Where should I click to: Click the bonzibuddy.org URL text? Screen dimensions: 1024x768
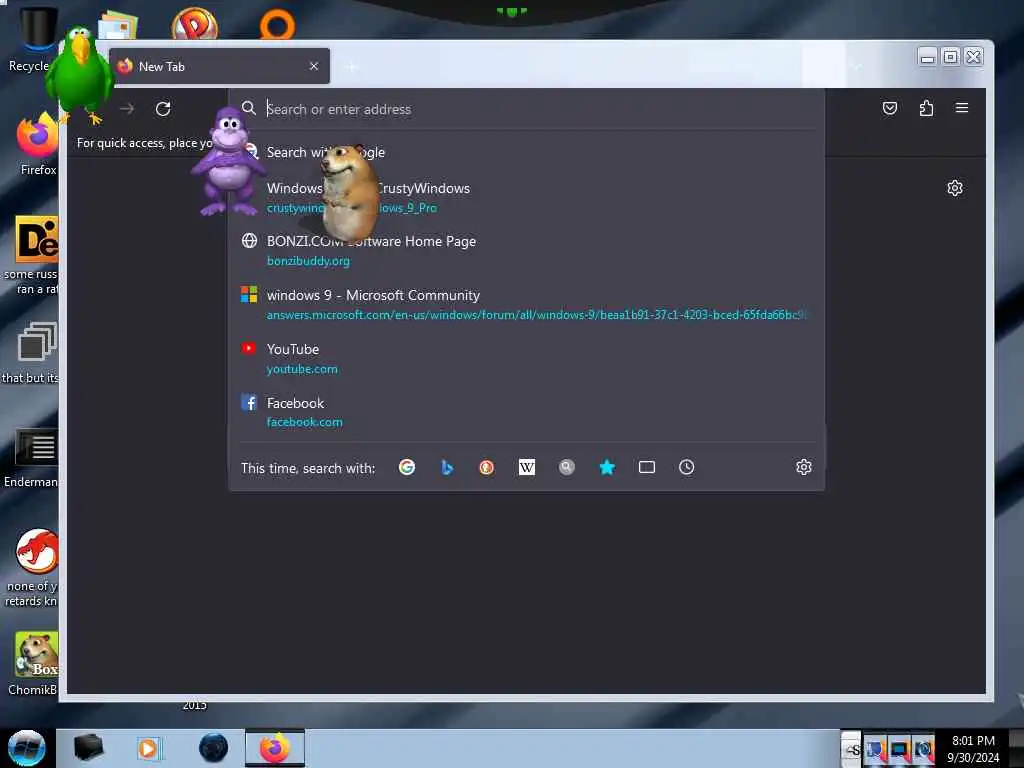[x=308, y=261]
